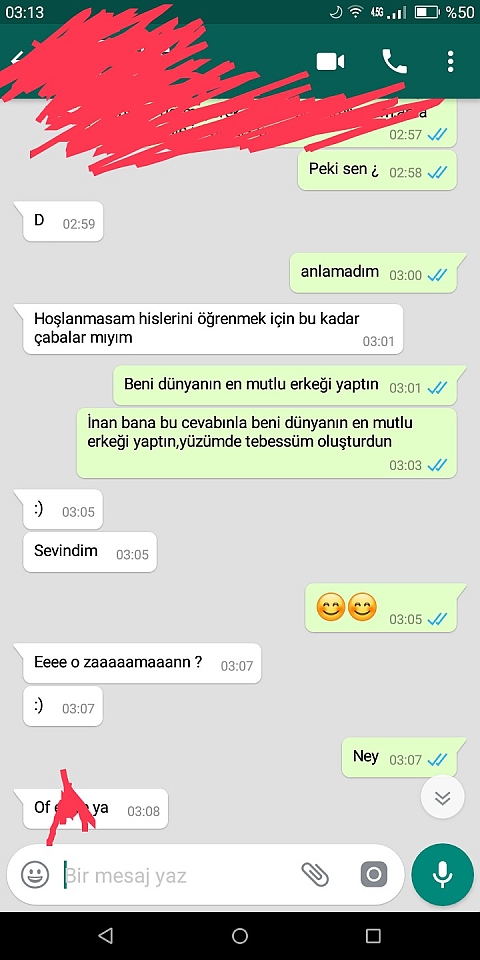This screenshot has width=480, height=960.
Task: Tap Android home circle button
Action: [240, 935]
